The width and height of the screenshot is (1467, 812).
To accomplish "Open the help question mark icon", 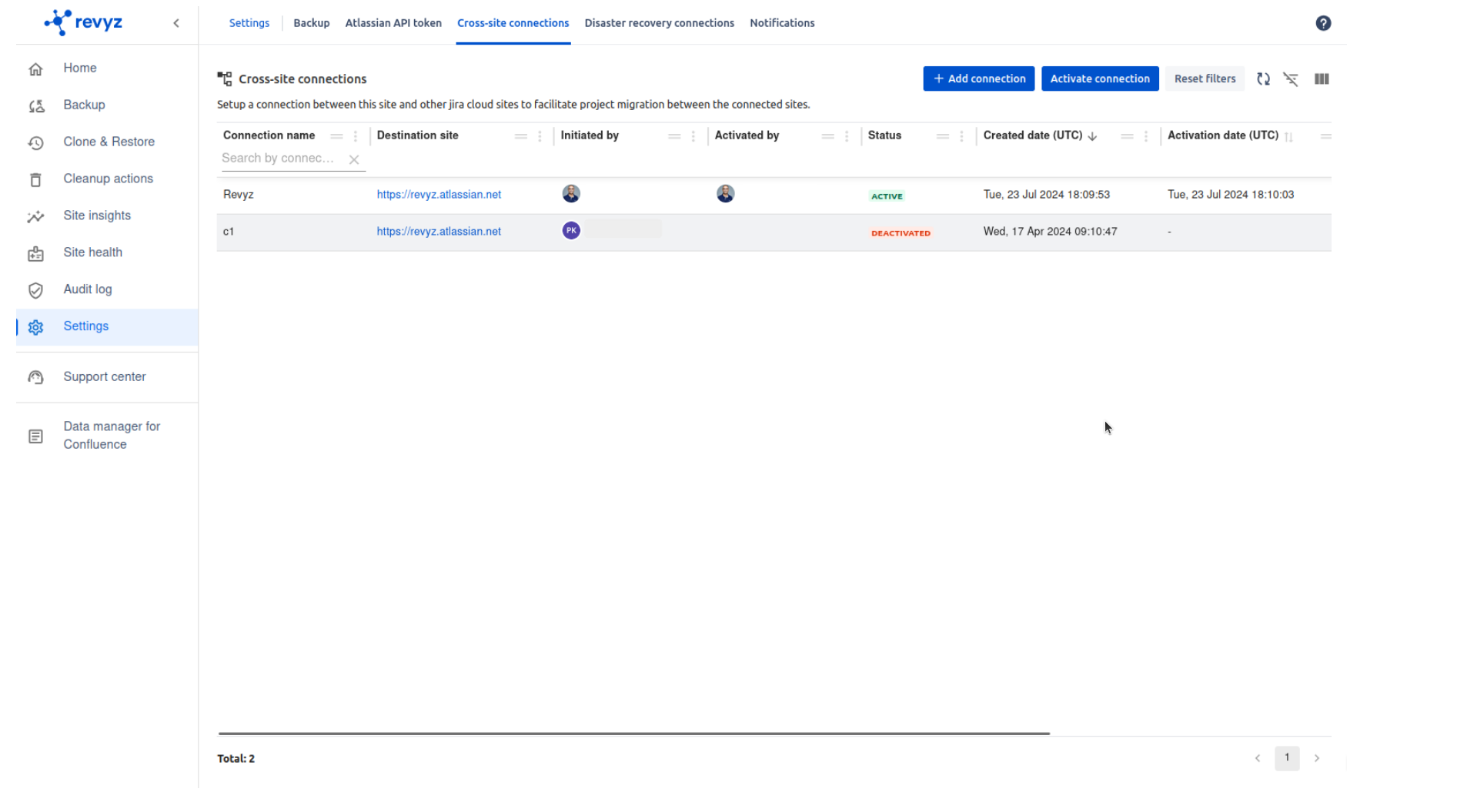I will tap(1323, 23).
